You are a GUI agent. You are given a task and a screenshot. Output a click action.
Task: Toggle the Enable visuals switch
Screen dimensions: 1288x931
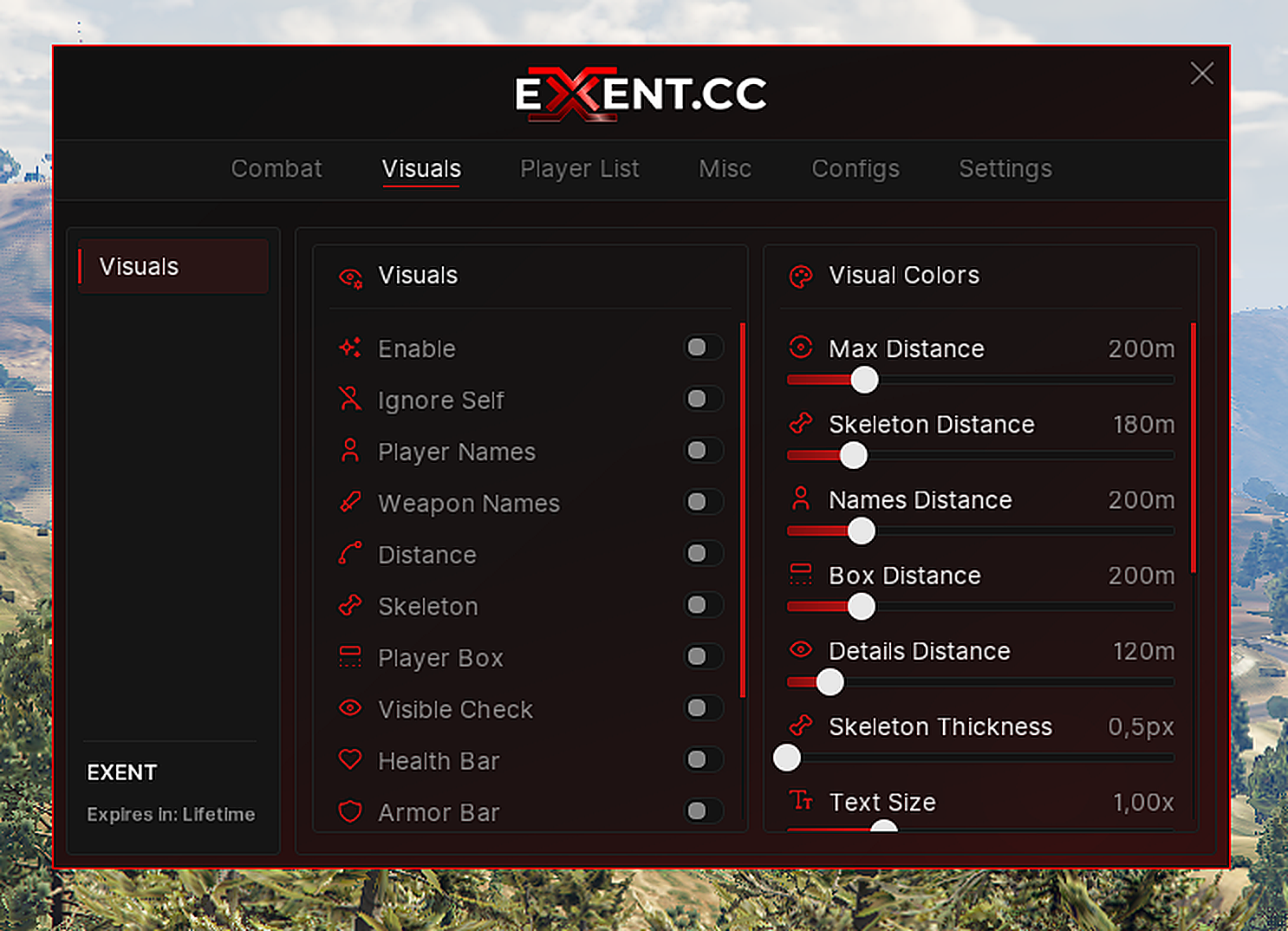(703, 348)
